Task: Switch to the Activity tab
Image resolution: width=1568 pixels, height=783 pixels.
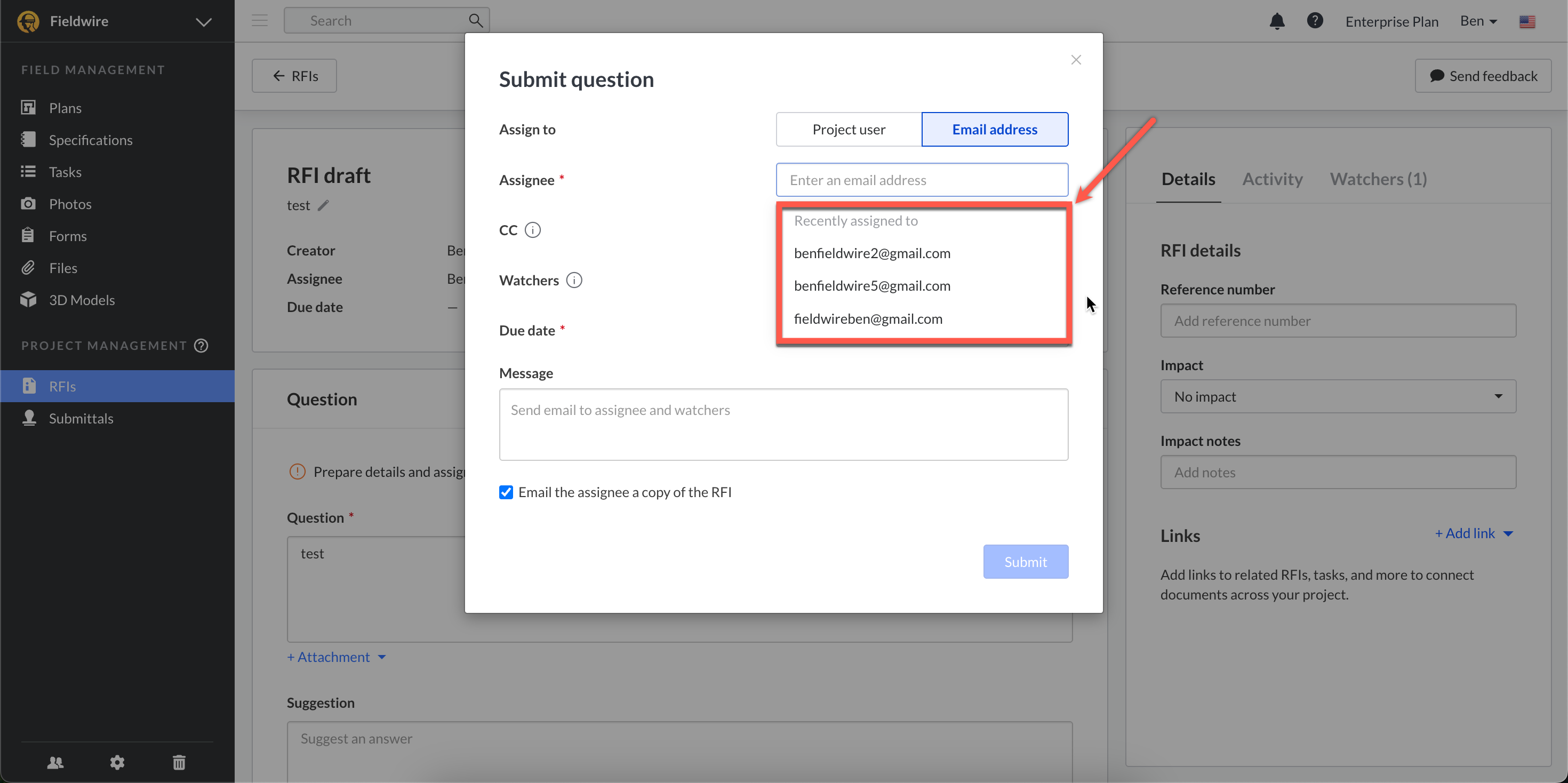Action: (1272, 179)
